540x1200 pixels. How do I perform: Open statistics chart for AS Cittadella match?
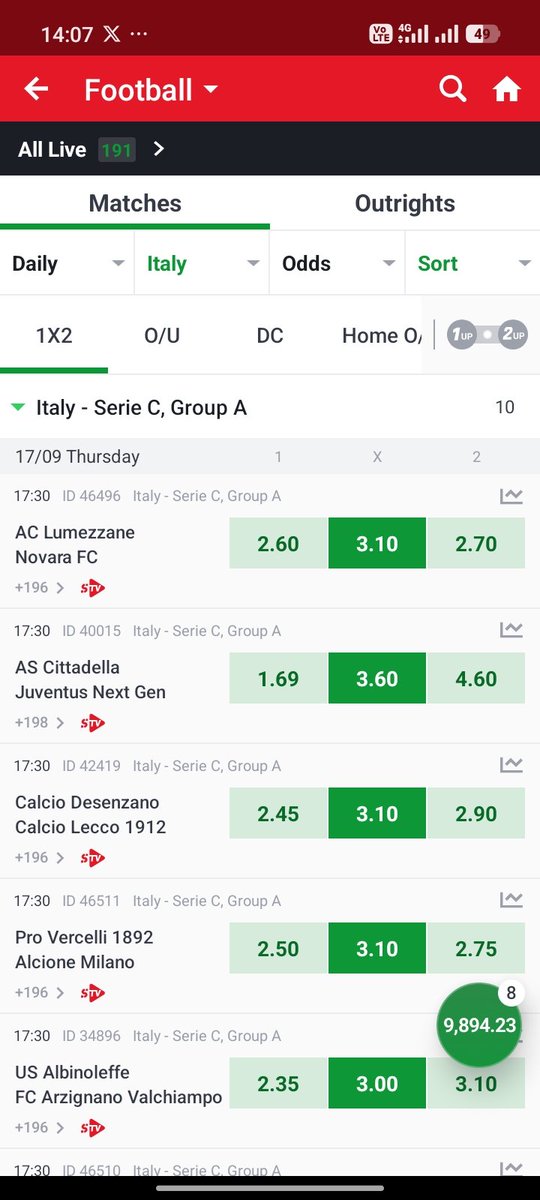coord(511,631)
